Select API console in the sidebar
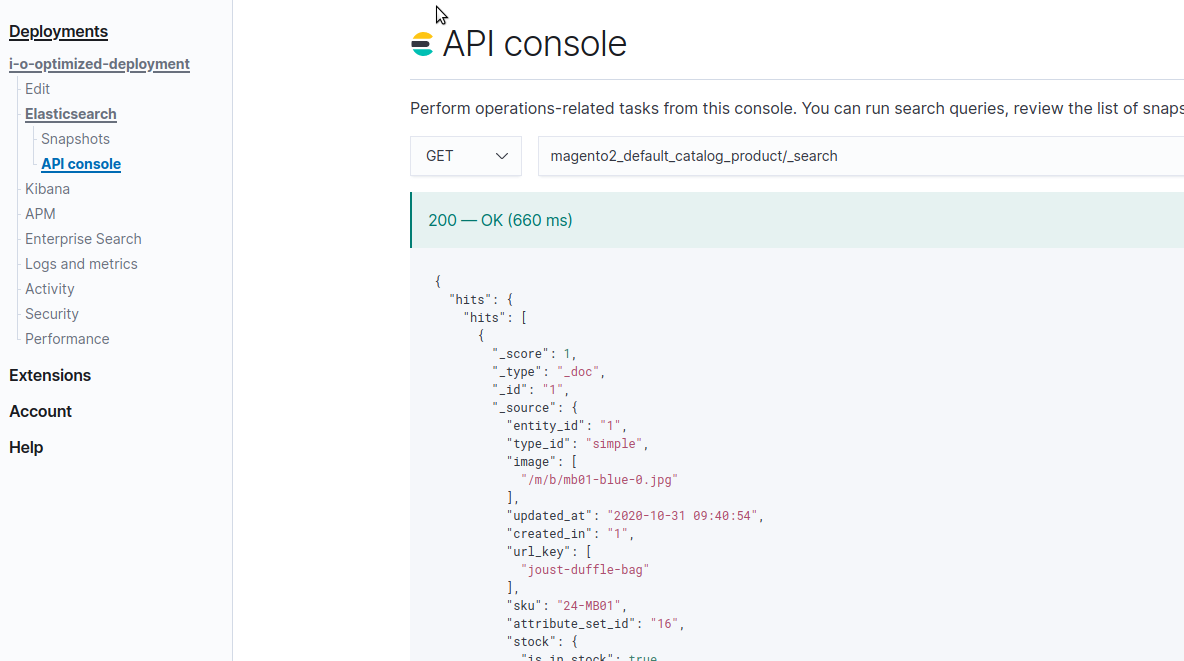Screen dimensions: 1184x661 click(x=80, y=163)
